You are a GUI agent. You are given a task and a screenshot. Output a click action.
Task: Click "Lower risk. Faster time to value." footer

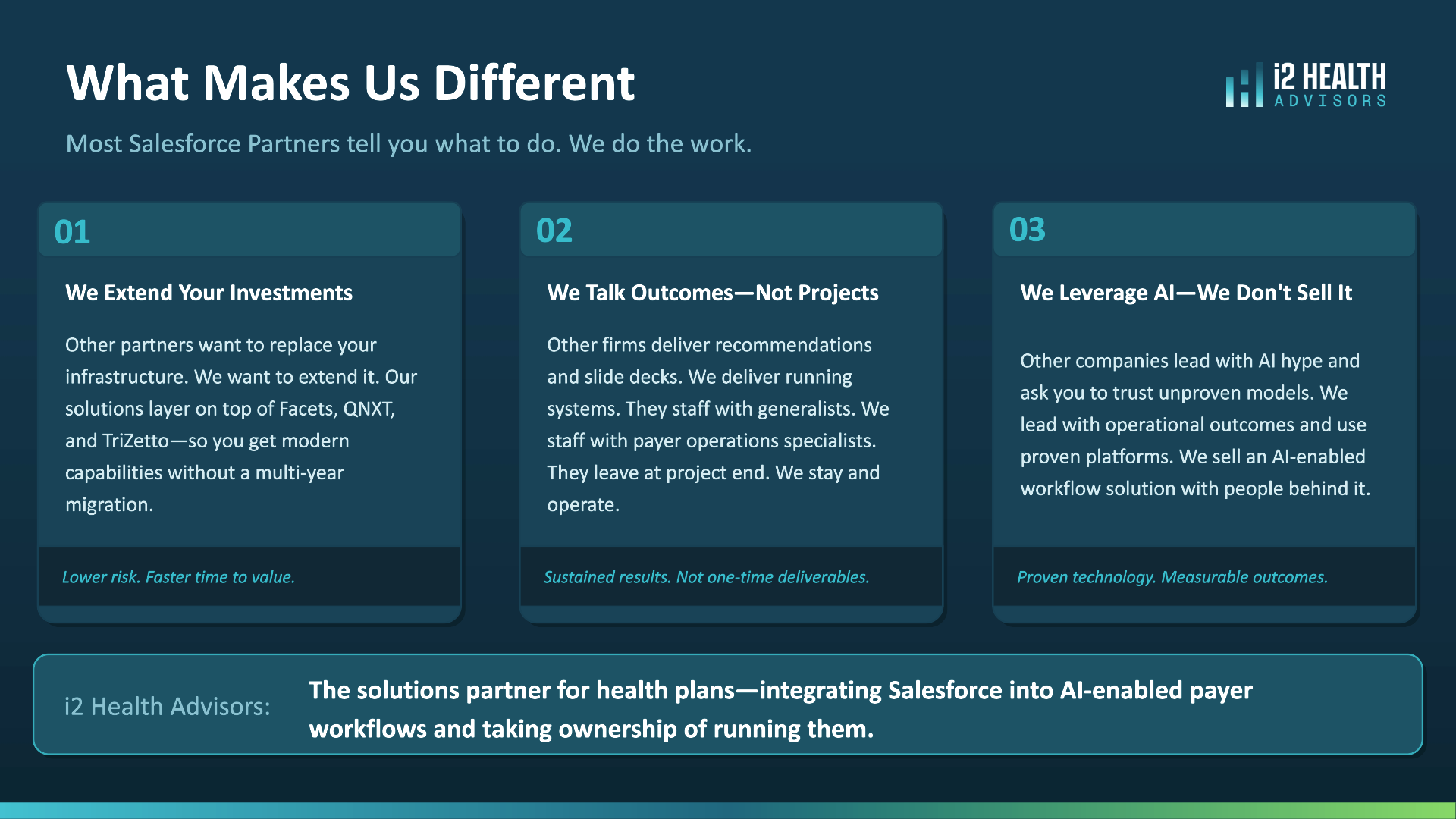click(x=178, y=577)
